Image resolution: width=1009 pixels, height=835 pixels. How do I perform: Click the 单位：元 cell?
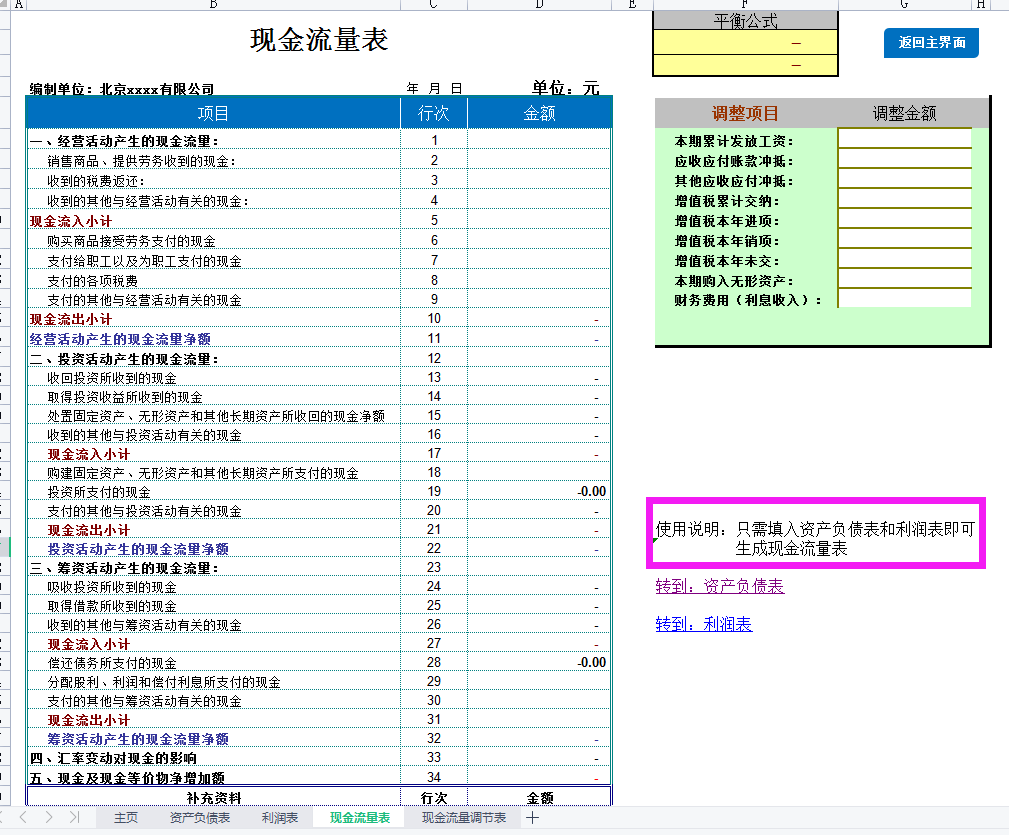(566, 88)
